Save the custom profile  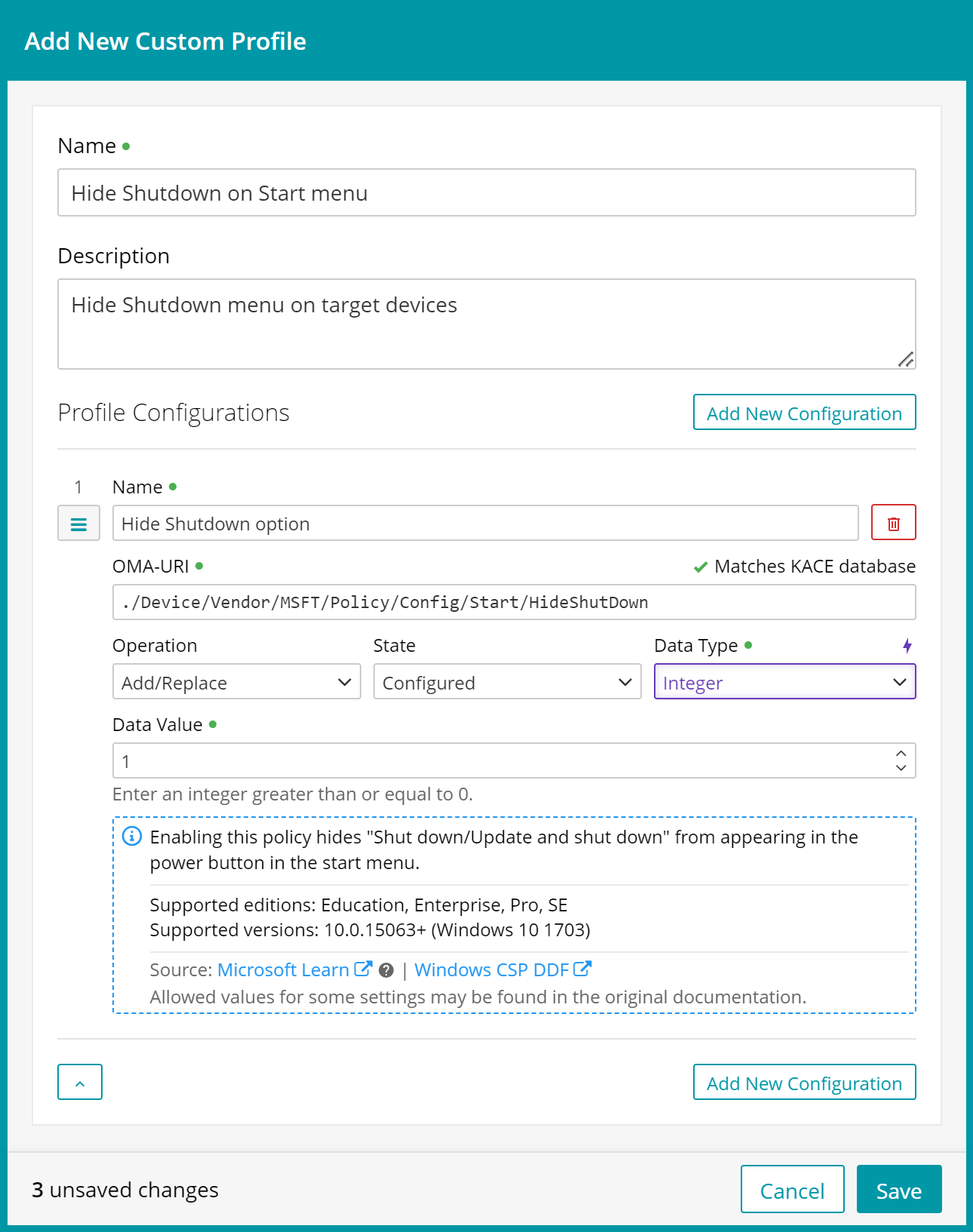[898, 1190]
